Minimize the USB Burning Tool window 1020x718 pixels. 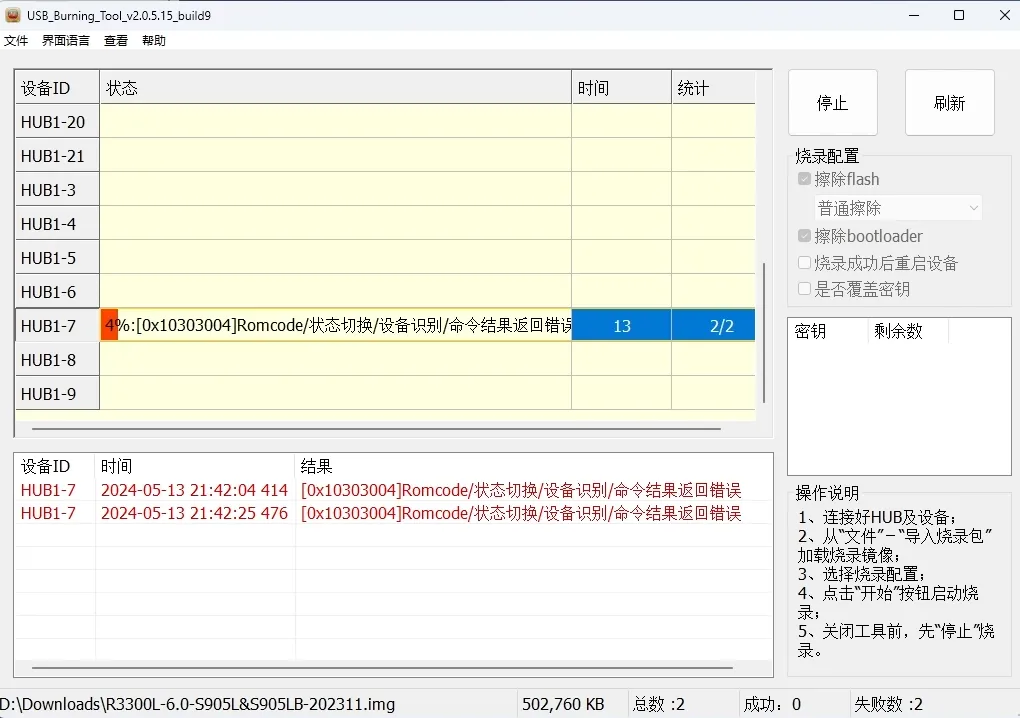click(913, 15)
